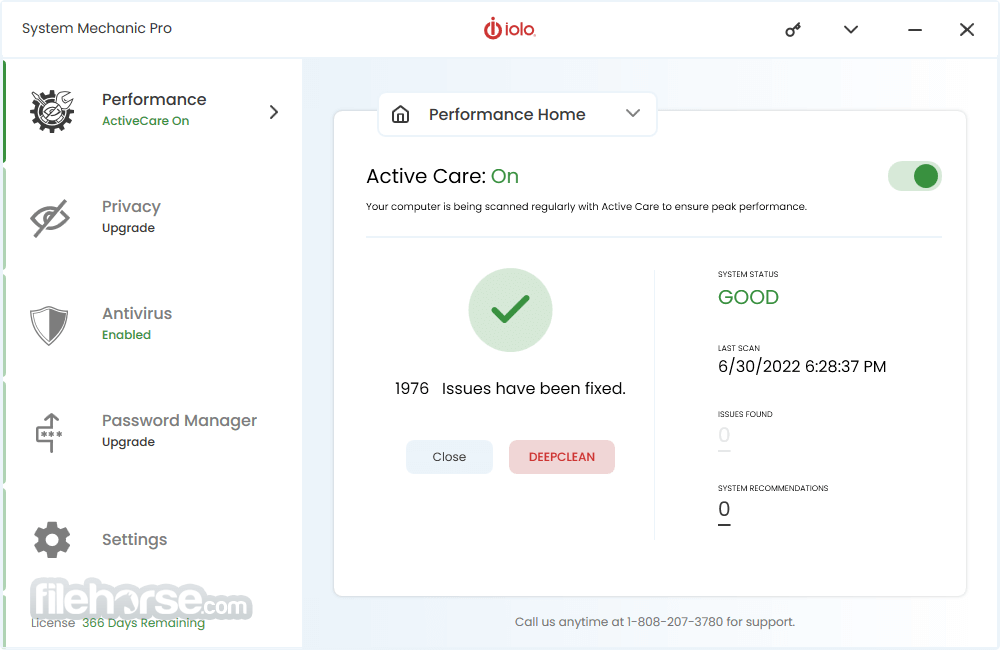
Task: Click the last scan date 6/30/2022 6:28:37 PM
Action: [802, 367]
